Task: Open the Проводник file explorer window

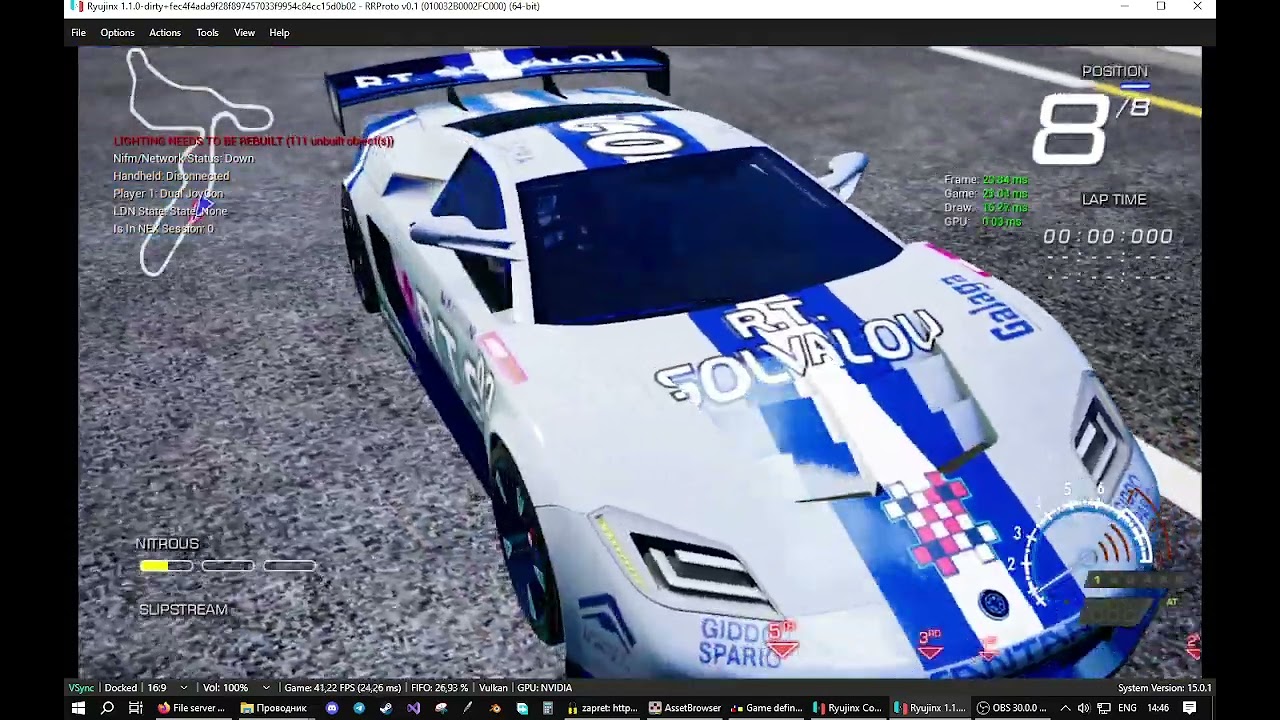Action: point(275,708)
